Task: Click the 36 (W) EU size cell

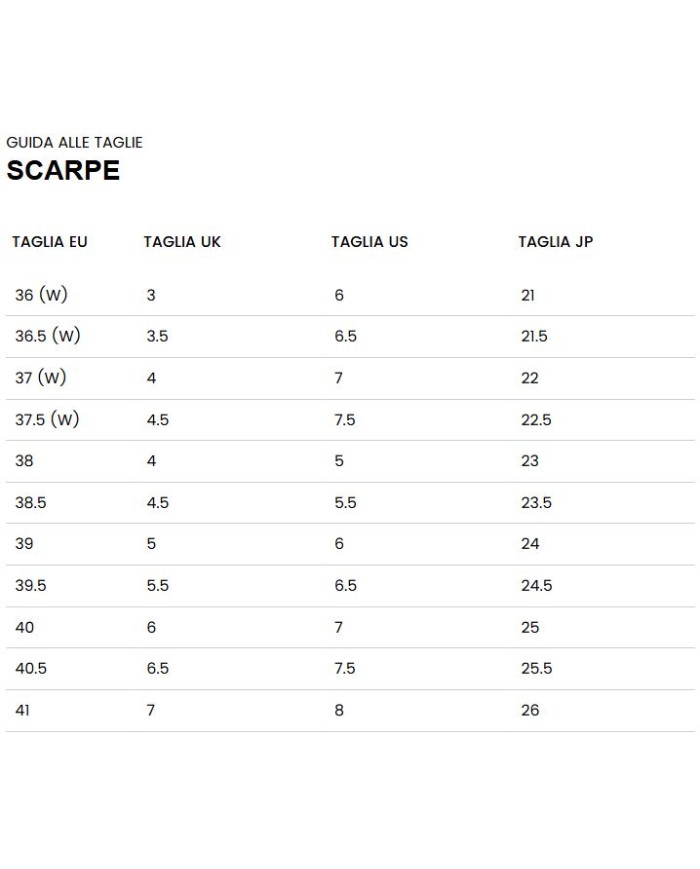Action: 42,295
